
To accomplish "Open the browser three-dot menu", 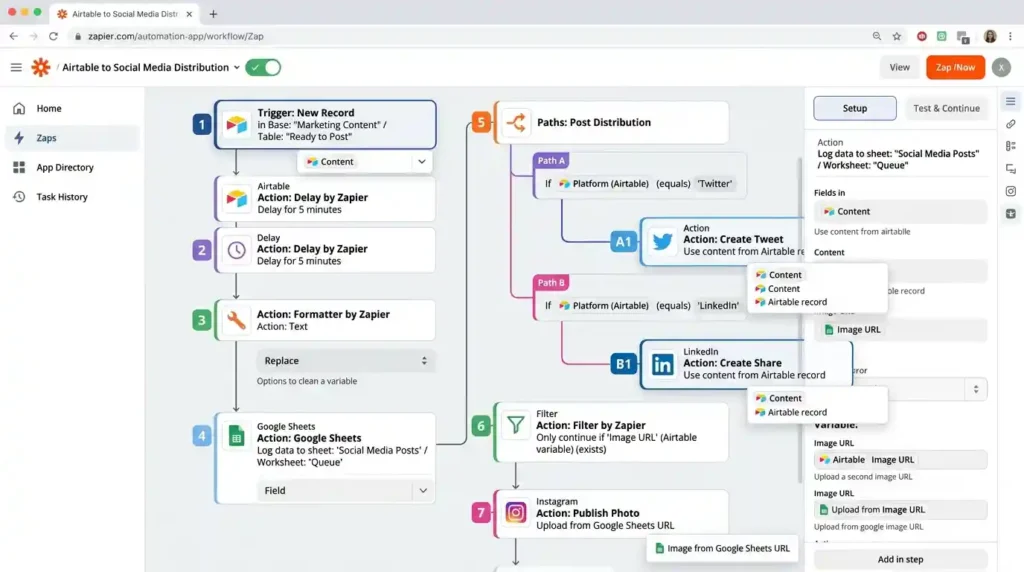I will point(1011,37).
